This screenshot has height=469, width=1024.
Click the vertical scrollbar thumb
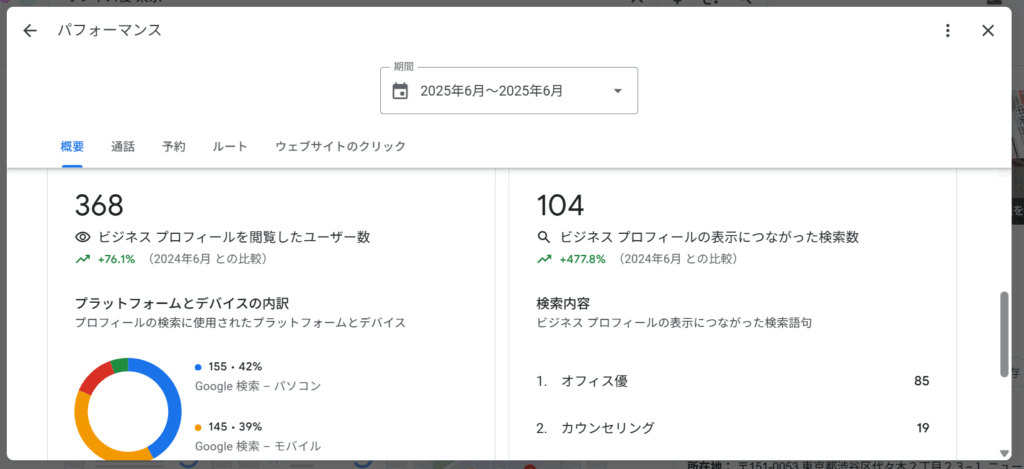tap(1003, 334)
